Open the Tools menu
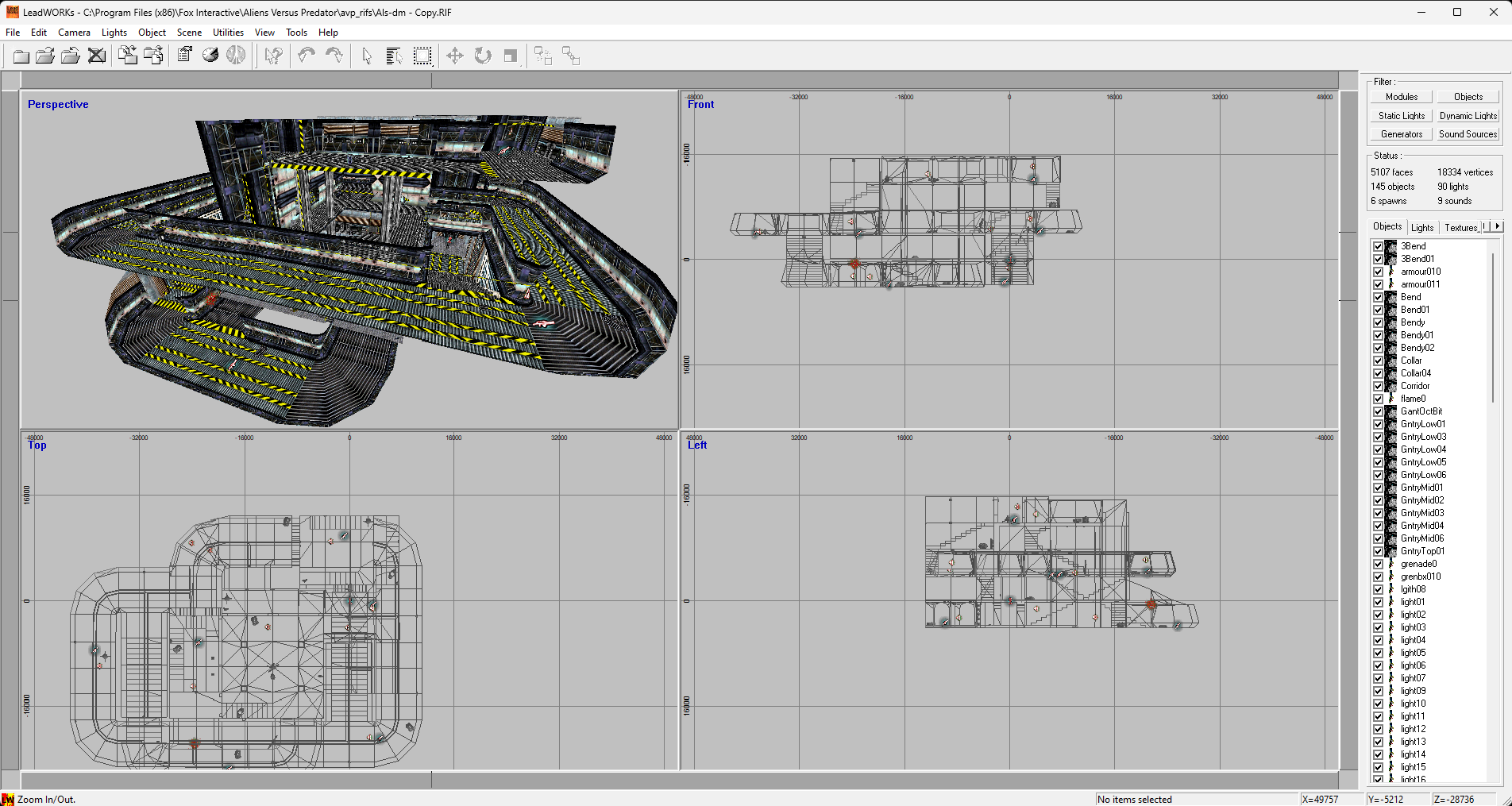Image resolution: width=1512 pixels, height=806 pixels. pos(296,33)
